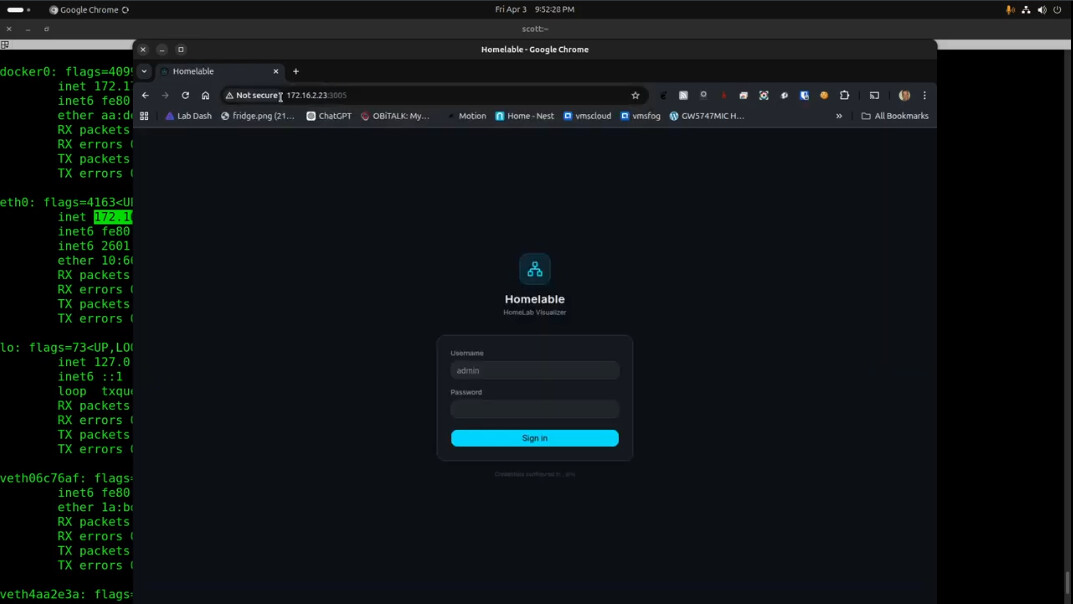Click the Chrome profile avatar

tap(904, 95)
